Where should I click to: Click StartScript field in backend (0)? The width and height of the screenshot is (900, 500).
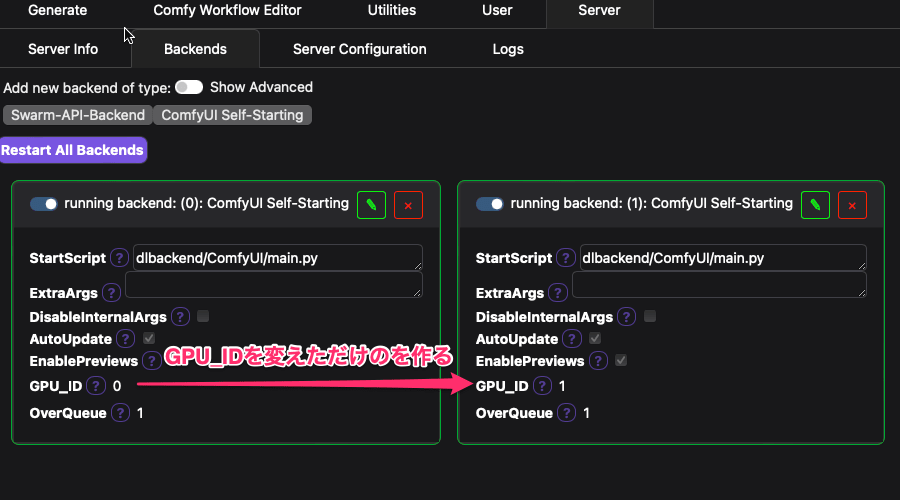pyautogui.click(x=278, y=258)
